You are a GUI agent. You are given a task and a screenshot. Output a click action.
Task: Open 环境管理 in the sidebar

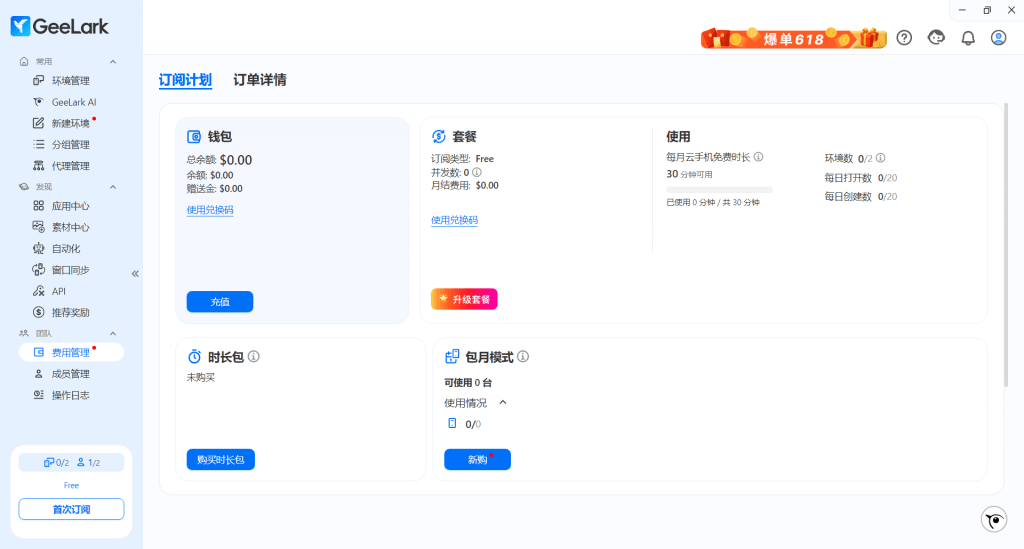[70, 81]
